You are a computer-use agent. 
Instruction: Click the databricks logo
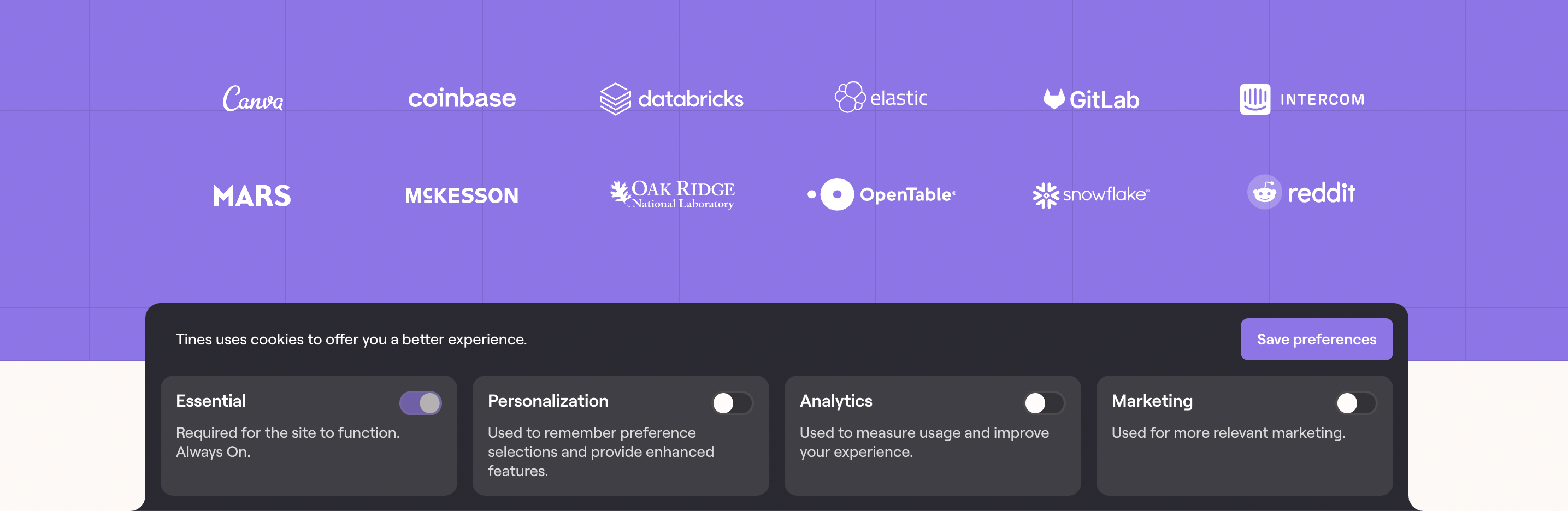pos(671,99)
